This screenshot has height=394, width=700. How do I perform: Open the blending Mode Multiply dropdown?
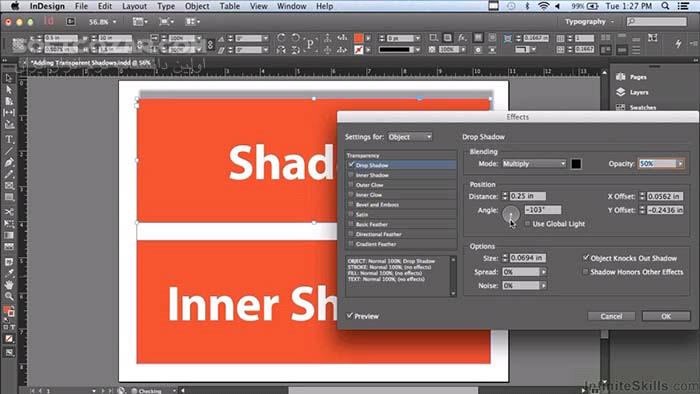[534, 164]
